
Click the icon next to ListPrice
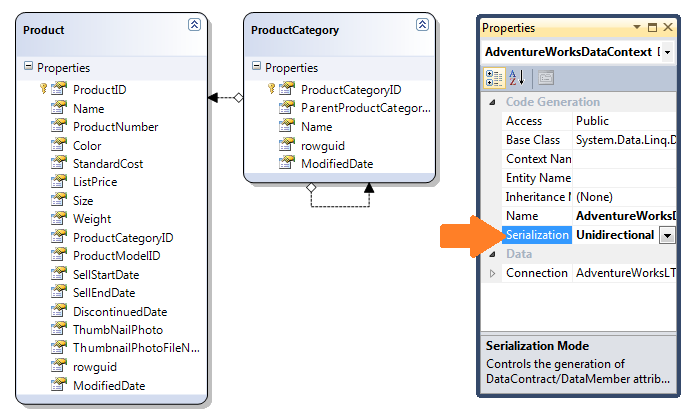(59, 181)
